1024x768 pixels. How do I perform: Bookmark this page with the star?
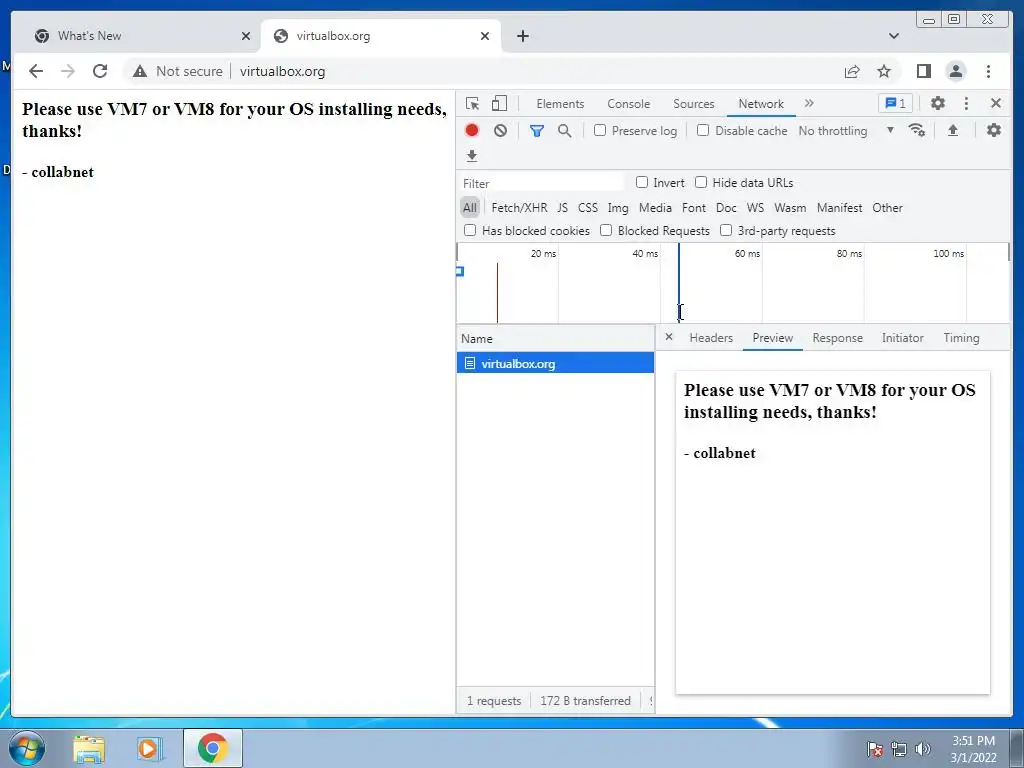click(x=884, y=71)
